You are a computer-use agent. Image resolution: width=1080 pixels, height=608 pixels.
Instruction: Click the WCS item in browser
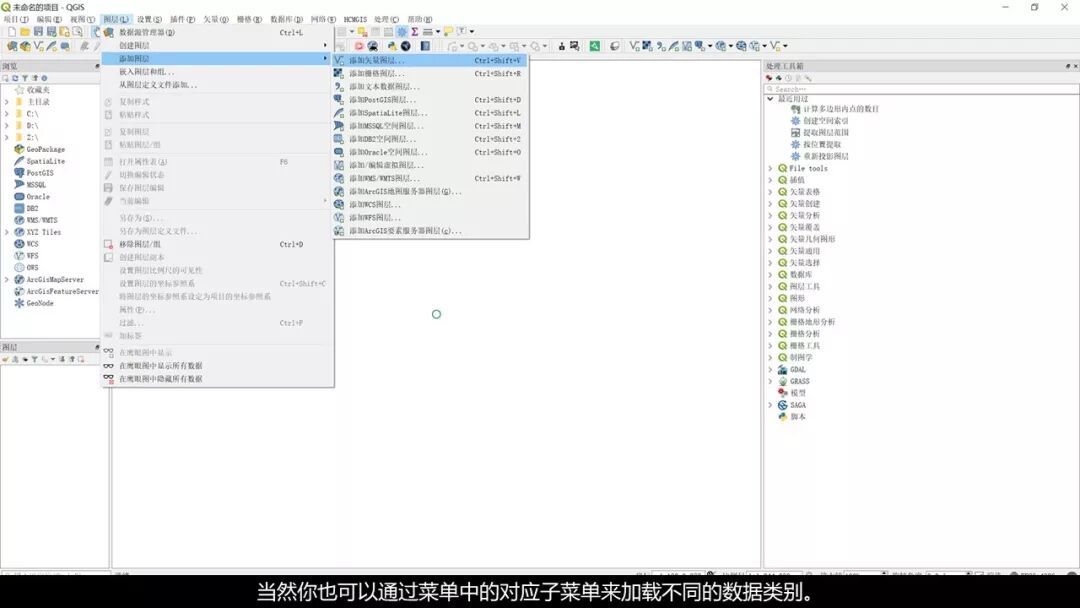(32, 244)
